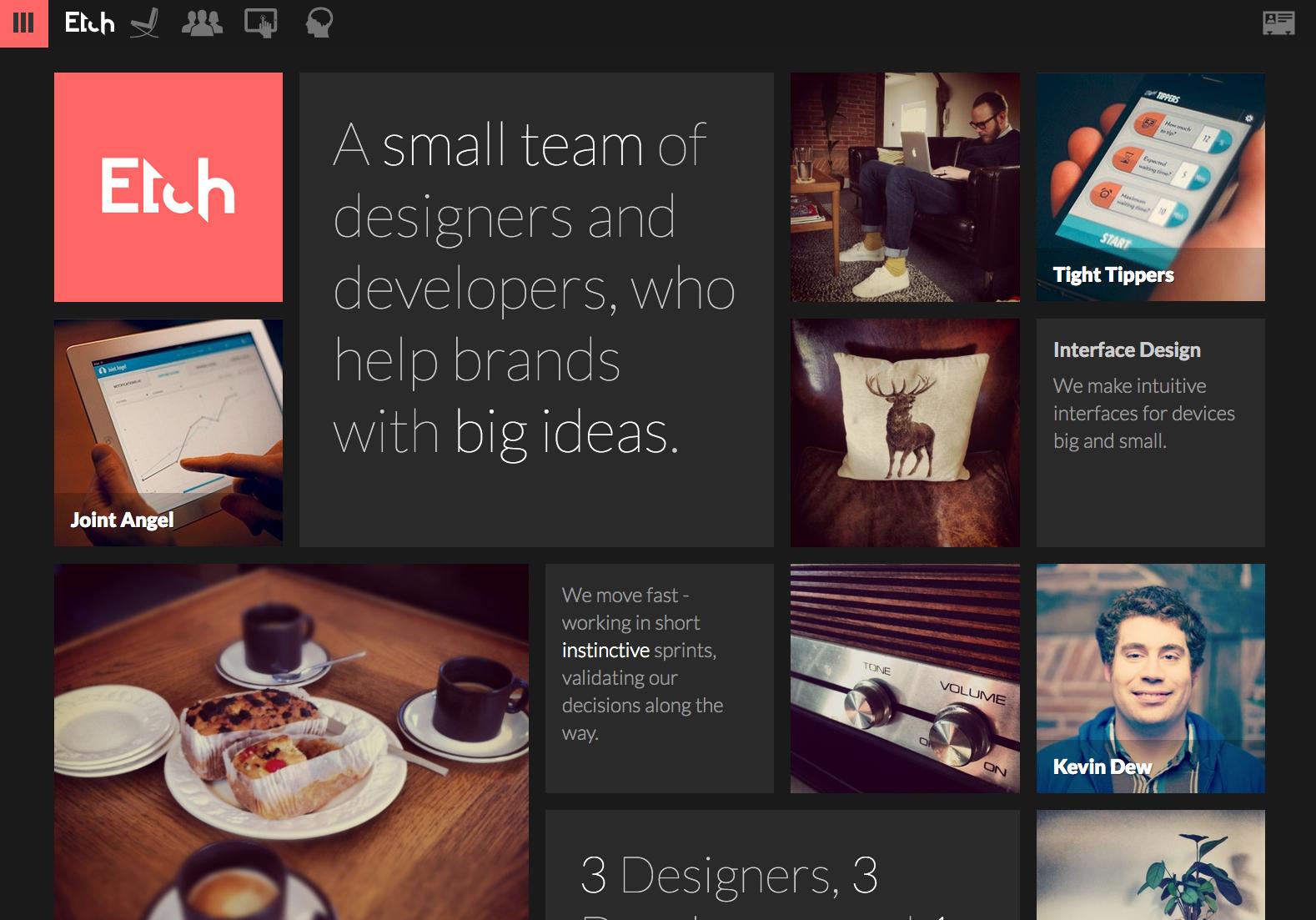The image size is (1316, 920).
Task: Open the Joint Angel project tile
Action: coord(168,433)
